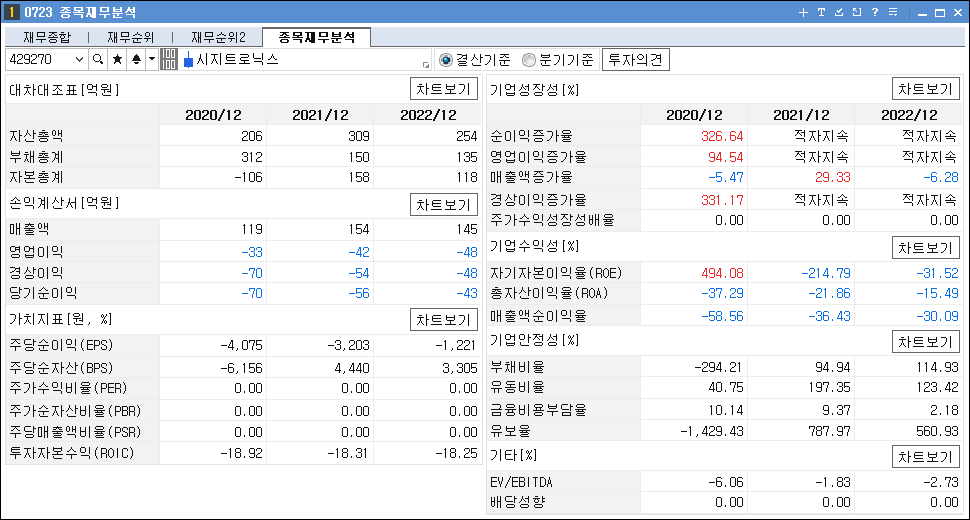Click the 주당순자산(BPS) value 4,440

351,368
